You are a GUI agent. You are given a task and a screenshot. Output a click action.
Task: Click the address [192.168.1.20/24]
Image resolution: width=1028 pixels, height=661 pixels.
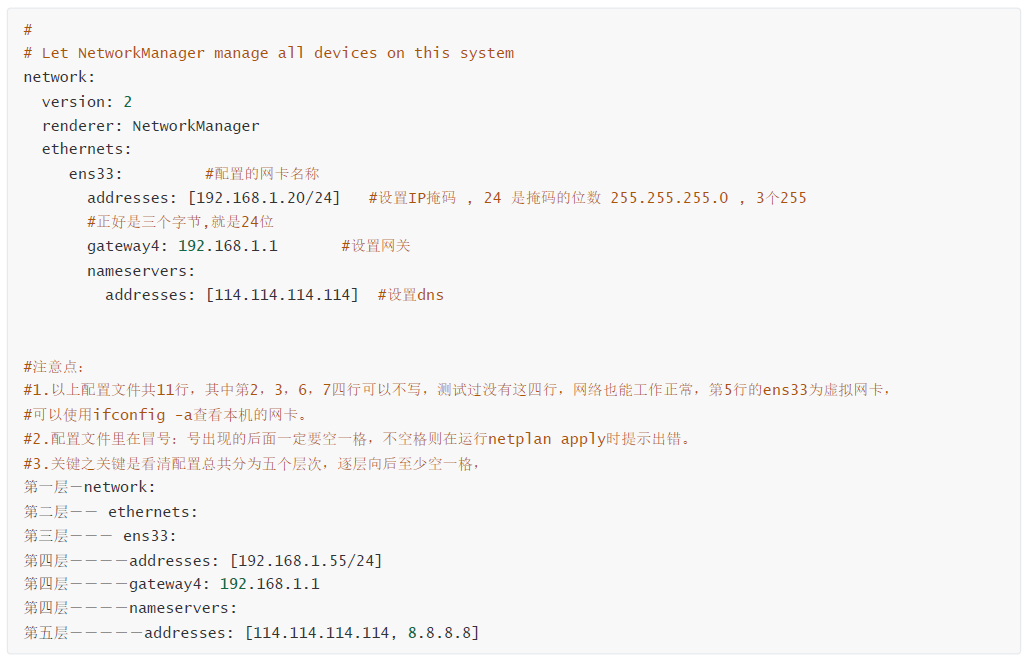point(264,198)
